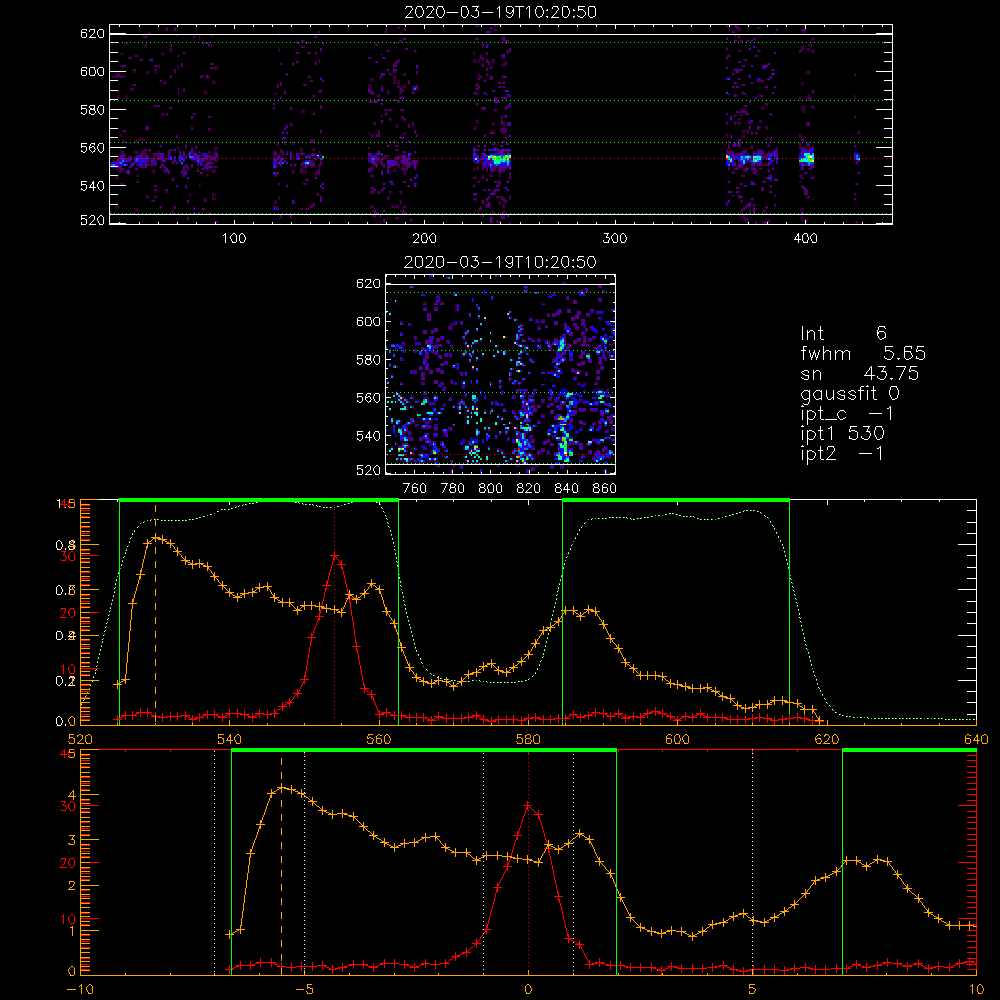Click the '400' x-axis label of top spectrogram
1000x1000 pixels.
pos(805,239)
